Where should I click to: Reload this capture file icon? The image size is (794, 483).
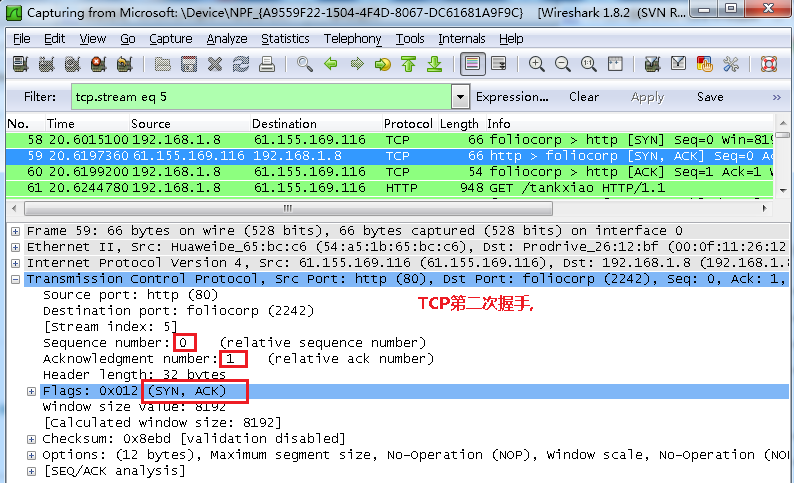241,64
